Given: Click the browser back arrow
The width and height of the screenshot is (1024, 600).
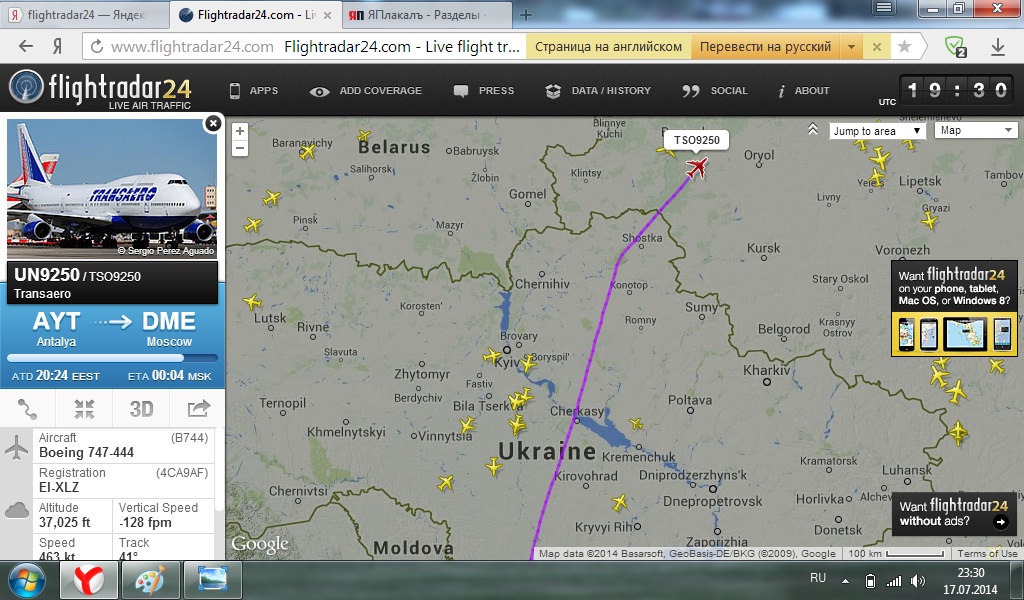Looking at the screenshot, I should pyautogui.click(x=25, y=46).
